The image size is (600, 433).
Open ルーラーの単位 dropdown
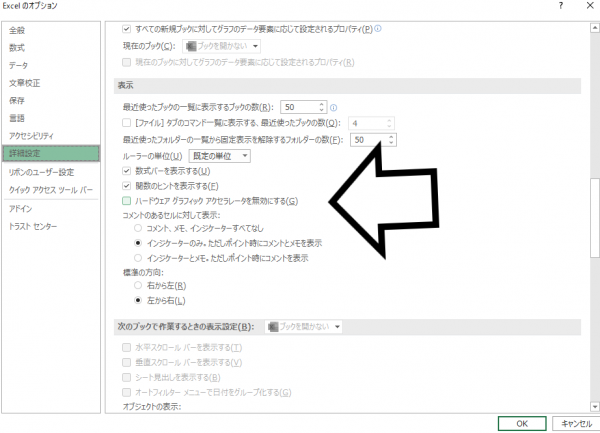pyautogui.click(x=220, y=156)
